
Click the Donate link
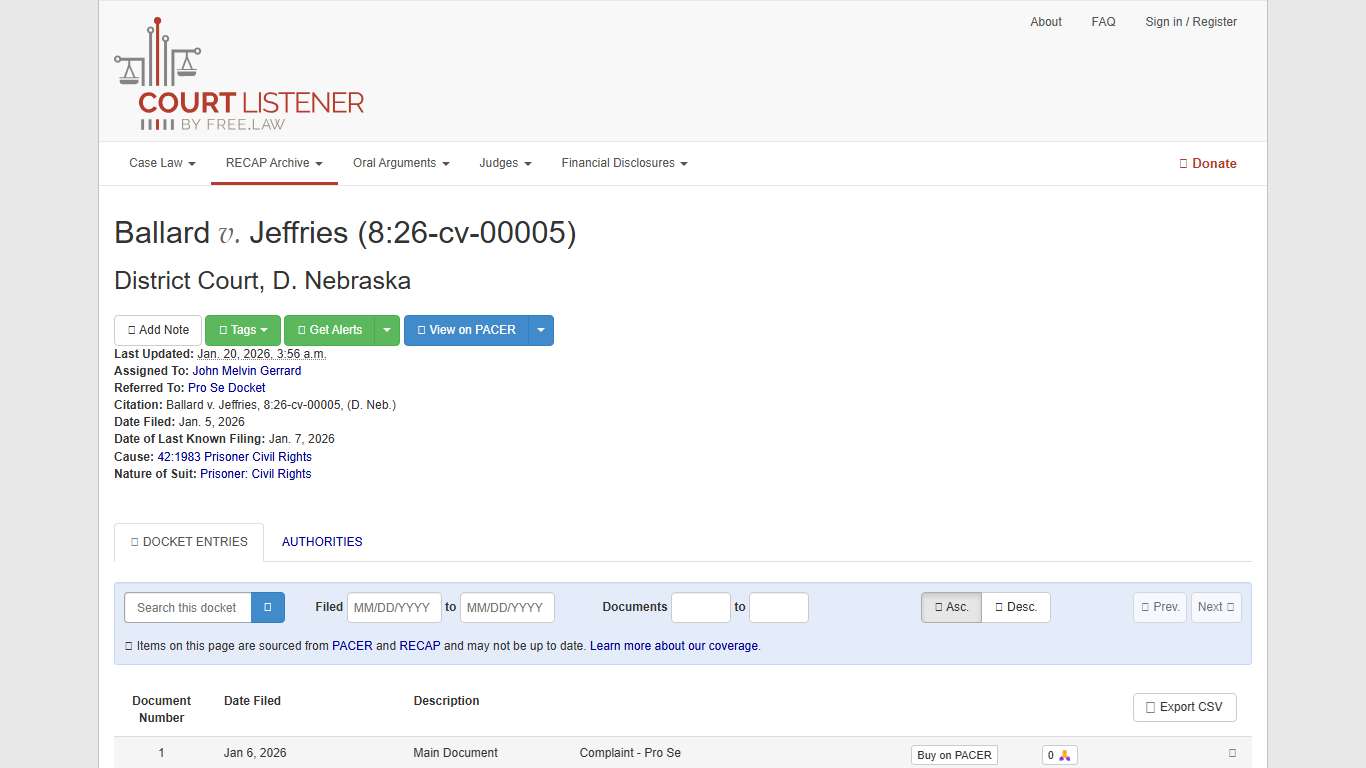click(x=1208, y=164)
